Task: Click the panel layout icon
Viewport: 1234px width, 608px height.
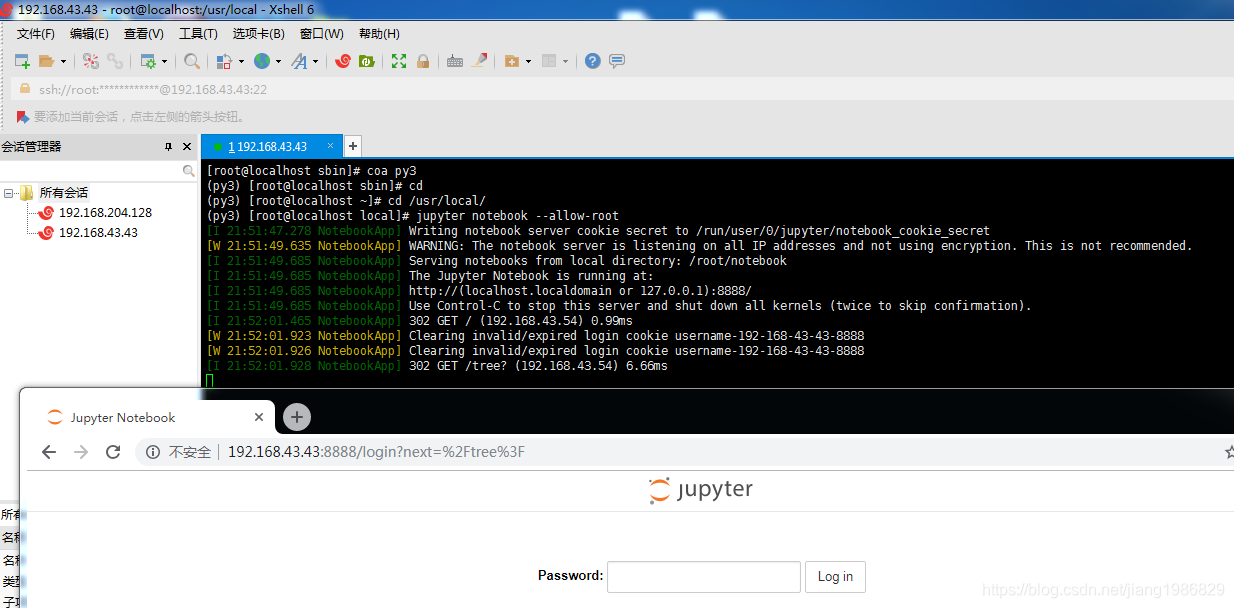Action: pyautogui.click(x=548, y=61)
